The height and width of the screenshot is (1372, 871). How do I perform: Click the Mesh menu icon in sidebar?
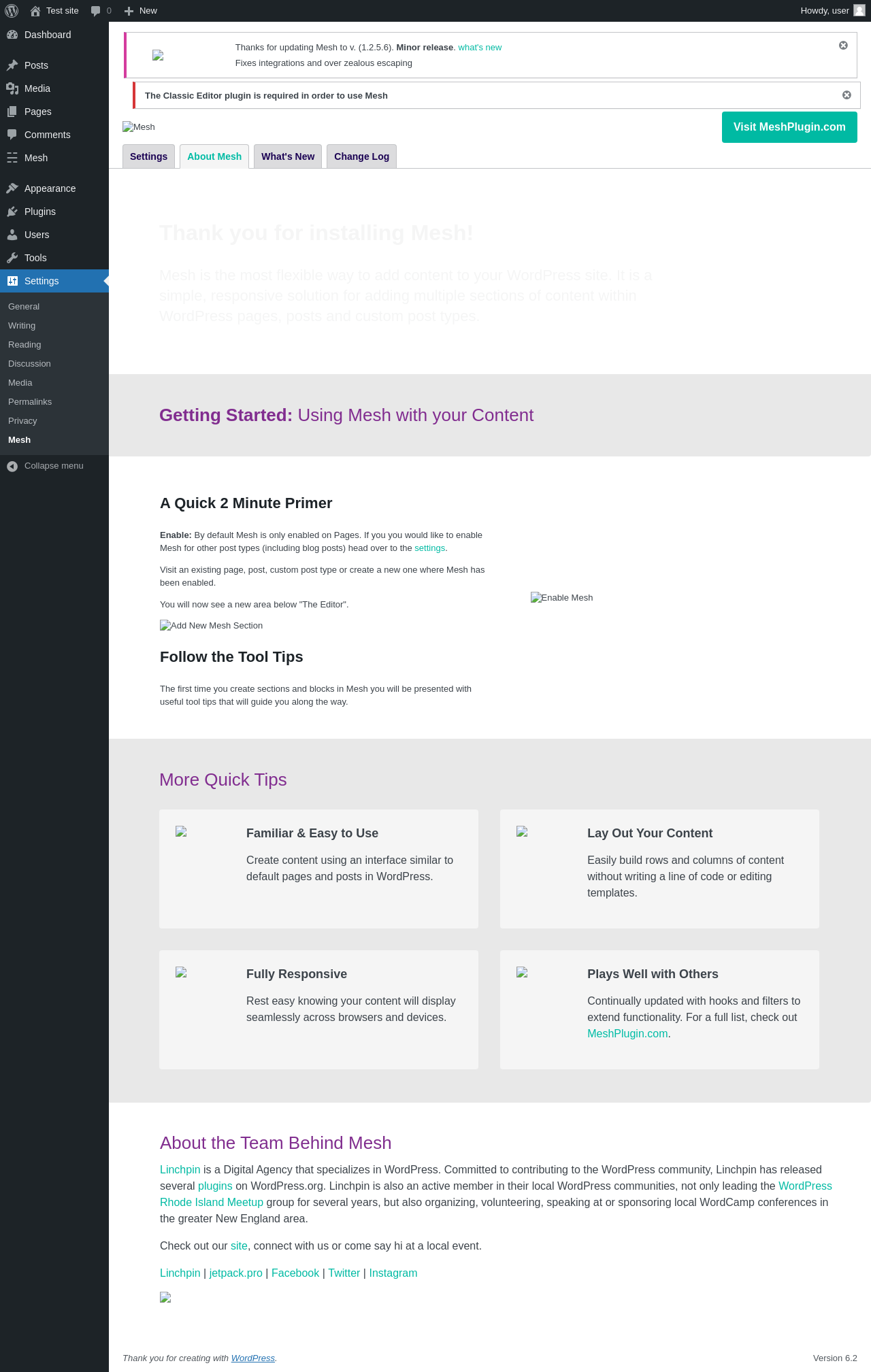[12, 158]
